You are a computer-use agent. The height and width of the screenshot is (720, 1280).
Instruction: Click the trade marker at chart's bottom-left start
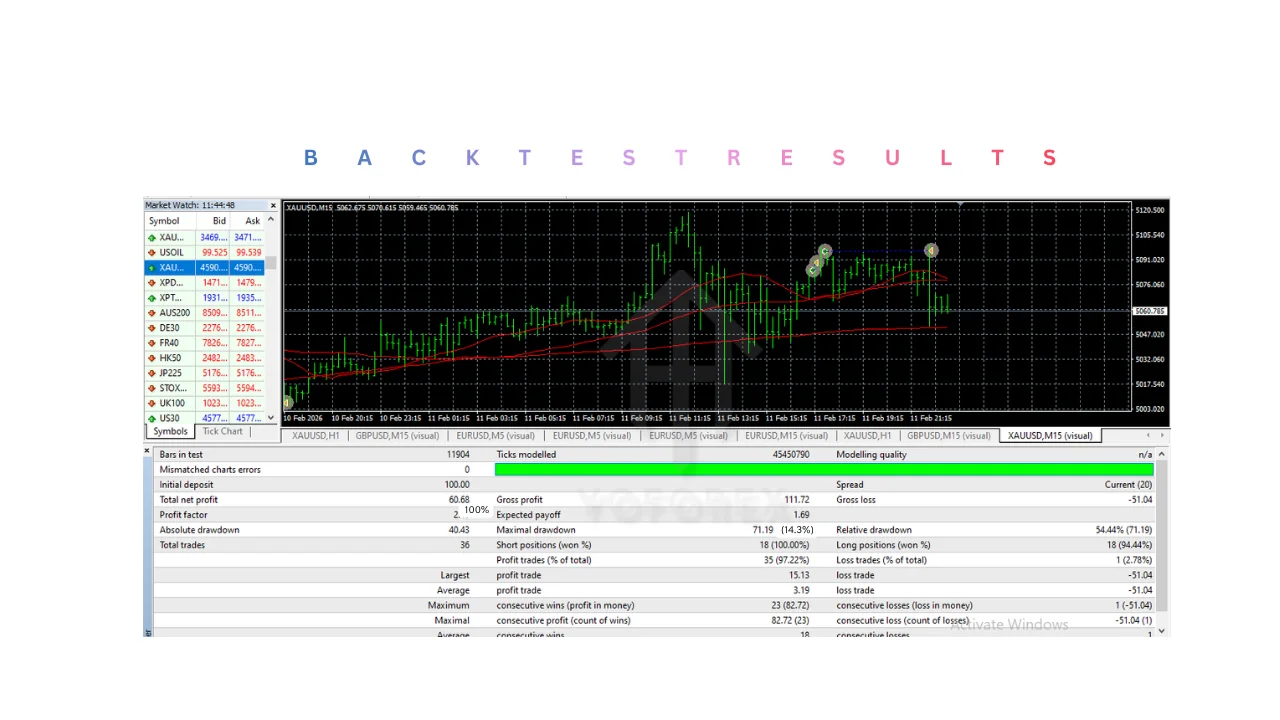tap(288, 403)
